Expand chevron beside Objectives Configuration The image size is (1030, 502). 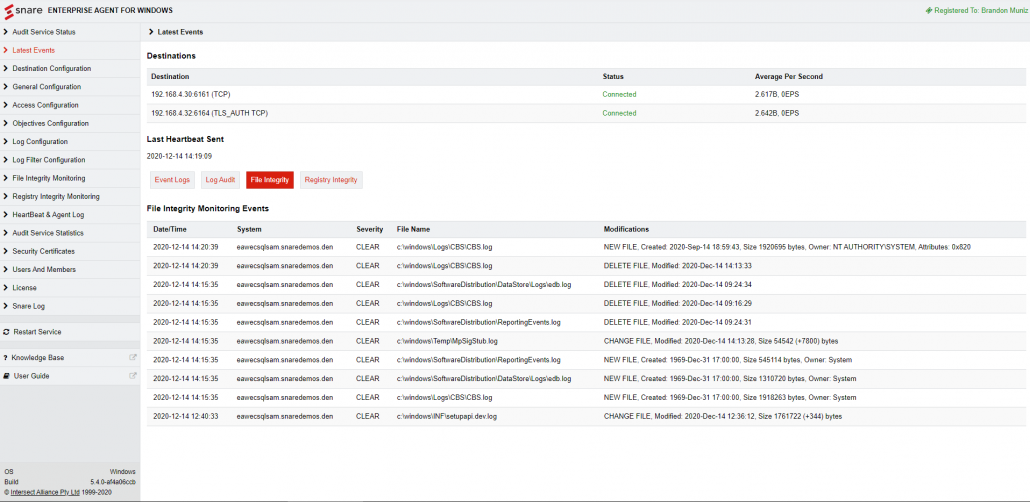(x=6, y=124)
